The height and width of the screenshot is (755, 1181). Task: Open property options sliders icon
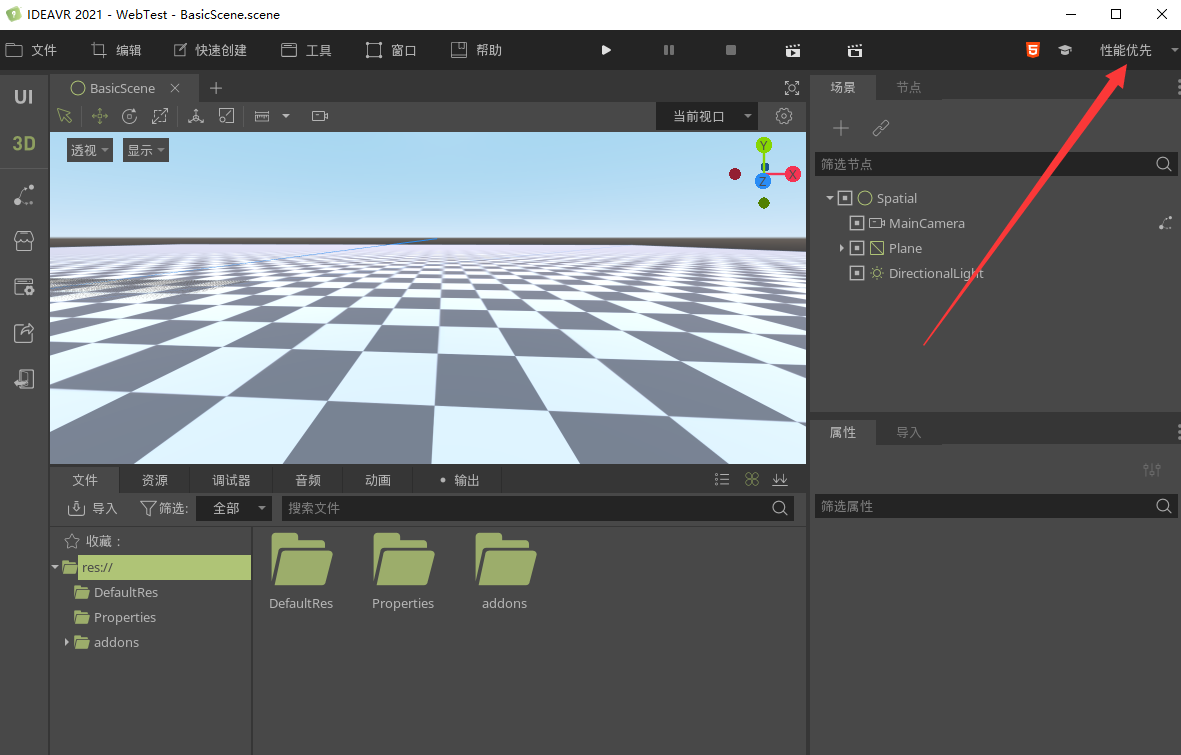click(x=1152, y=469)
